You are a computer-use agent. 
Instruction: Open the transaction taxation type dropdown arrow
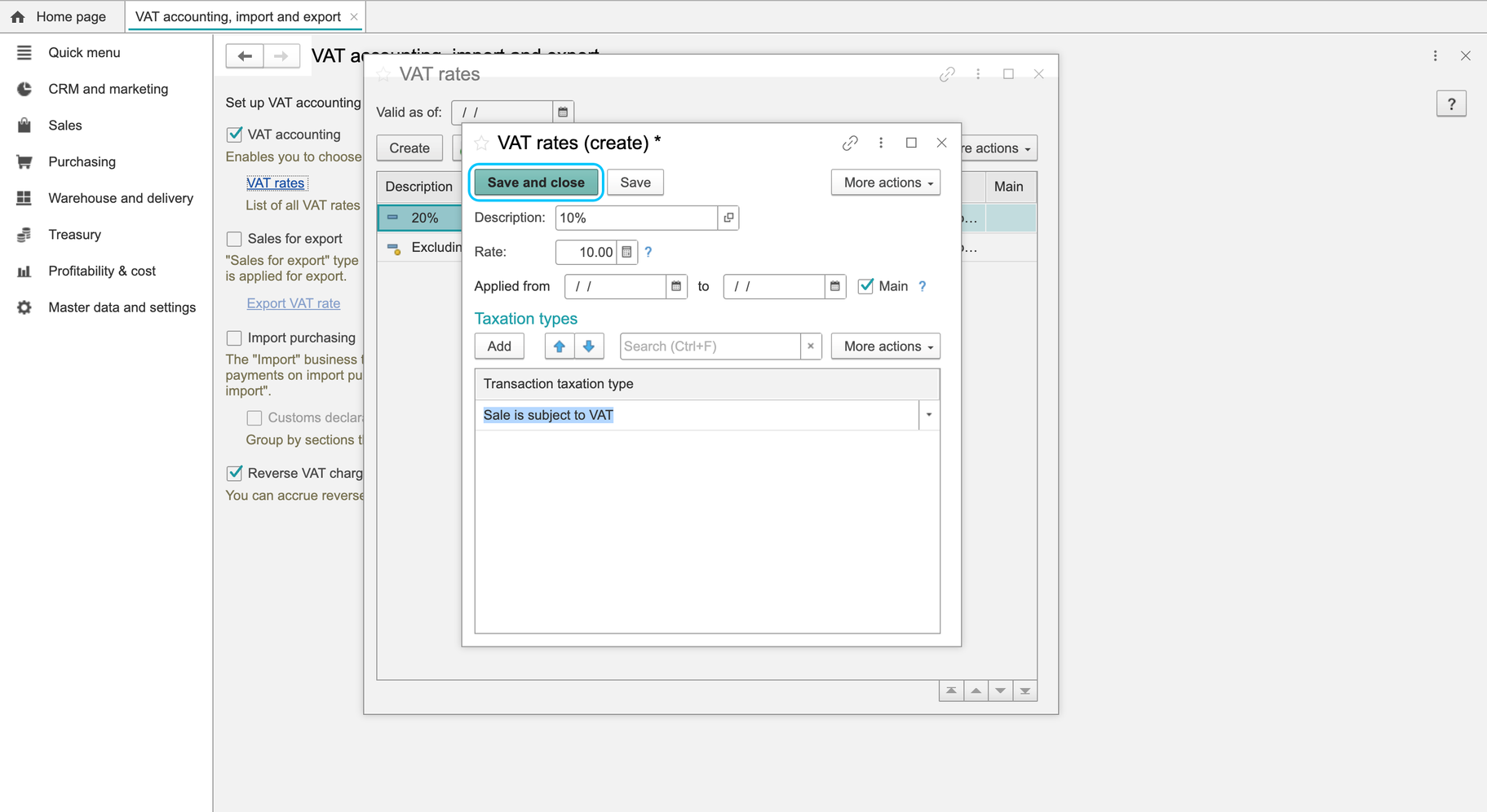pyautogui.click(x=929, y=415)
